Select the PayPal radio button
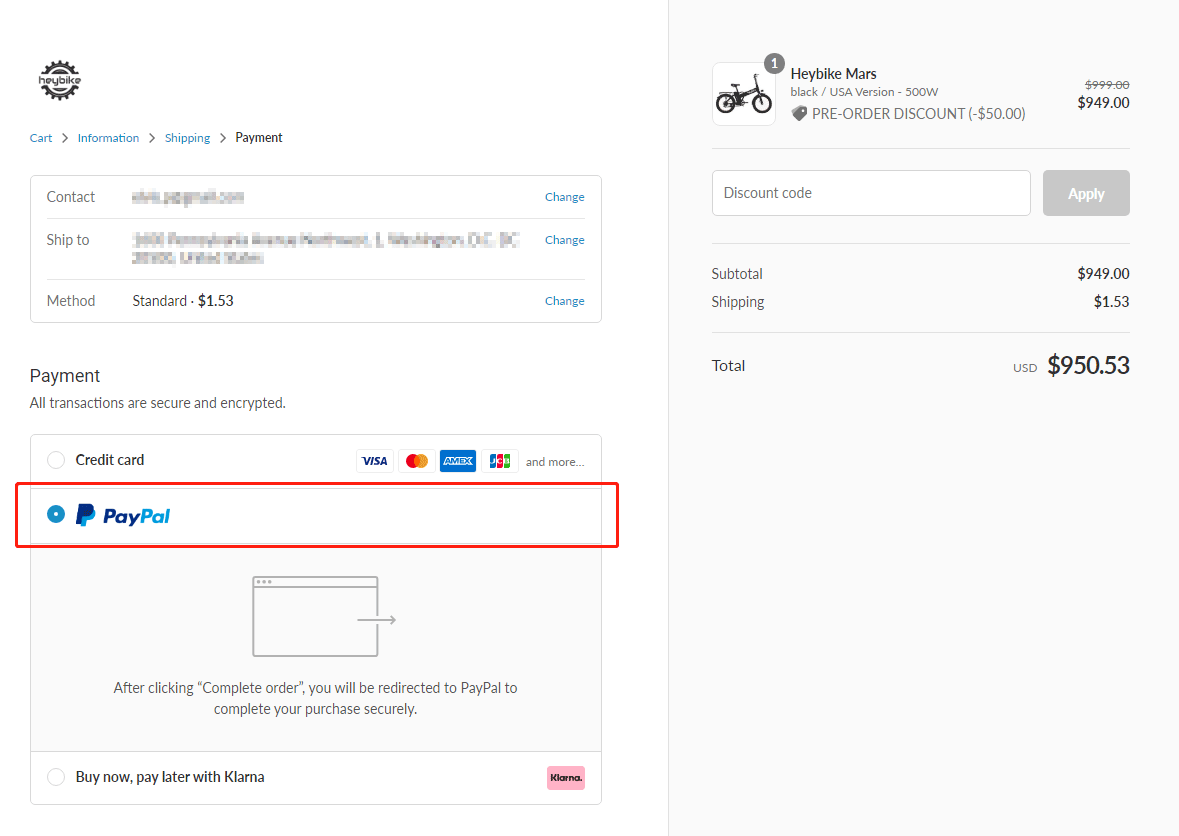This screenshot has width=1179, height=836. coord(56,514)
